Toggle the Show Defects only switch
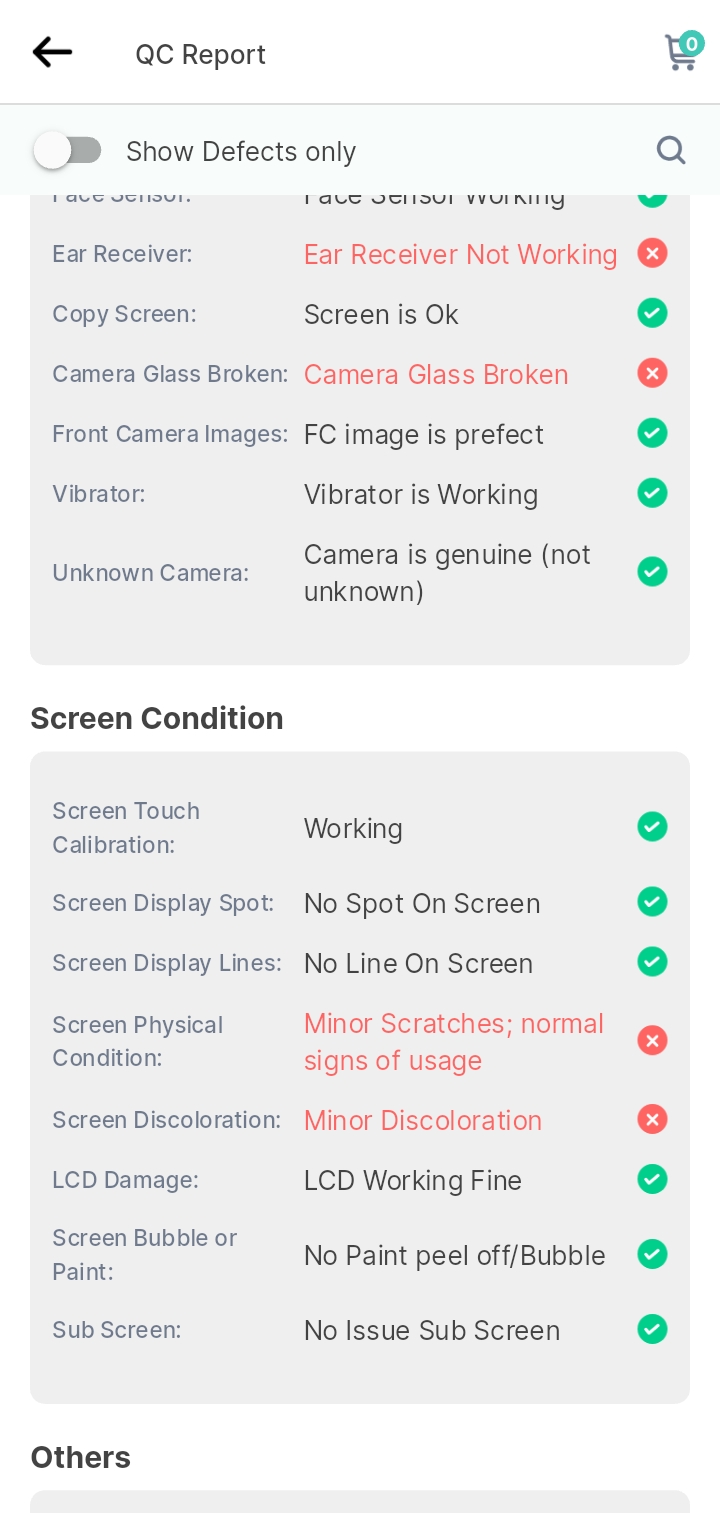The image size is (720, 1513). click(x=68, y=151)
